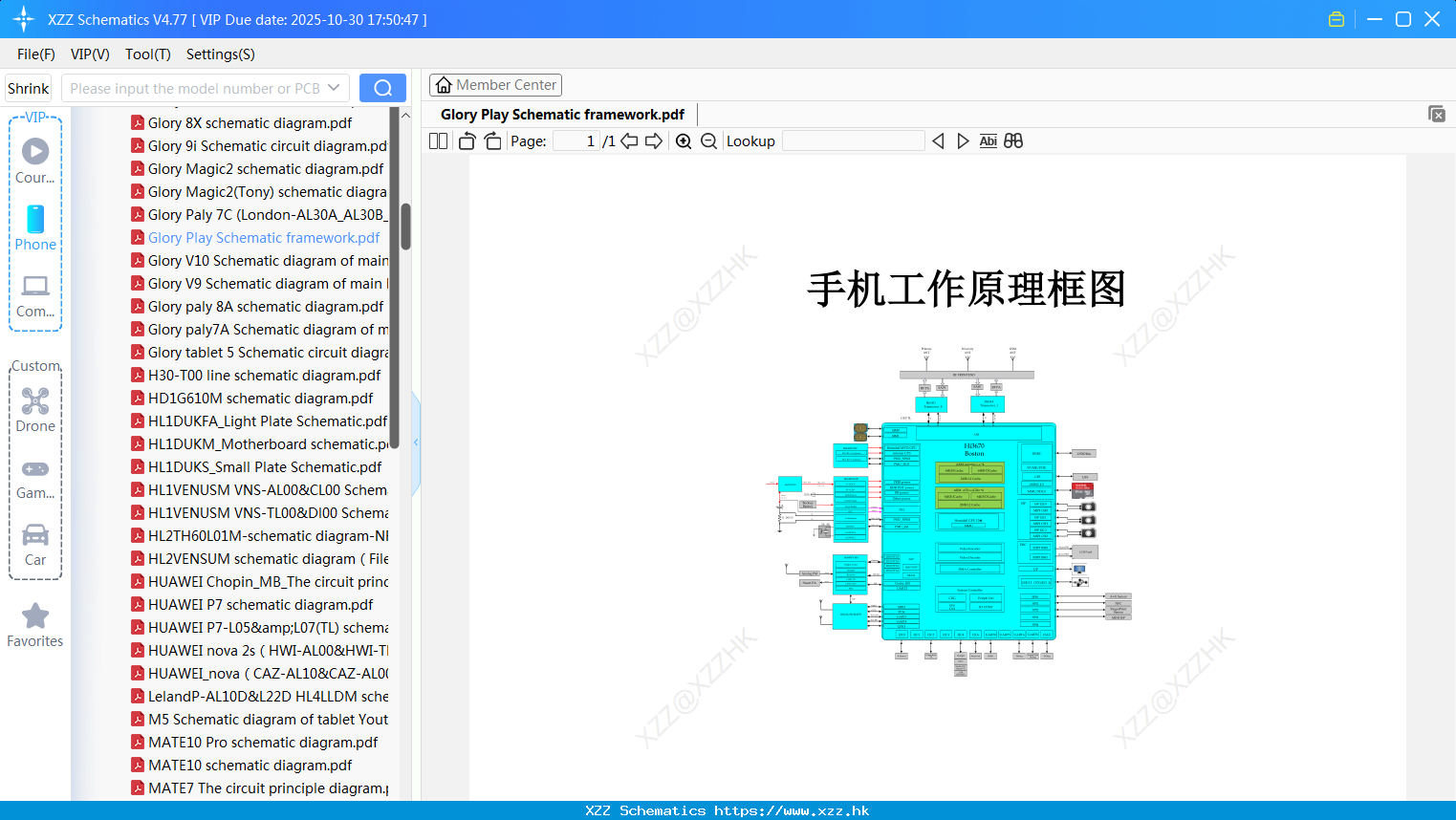Toggle the Abi text match option
This screenshot has height=820, width=1456.
pyautogui.click(x=989, y=141)
